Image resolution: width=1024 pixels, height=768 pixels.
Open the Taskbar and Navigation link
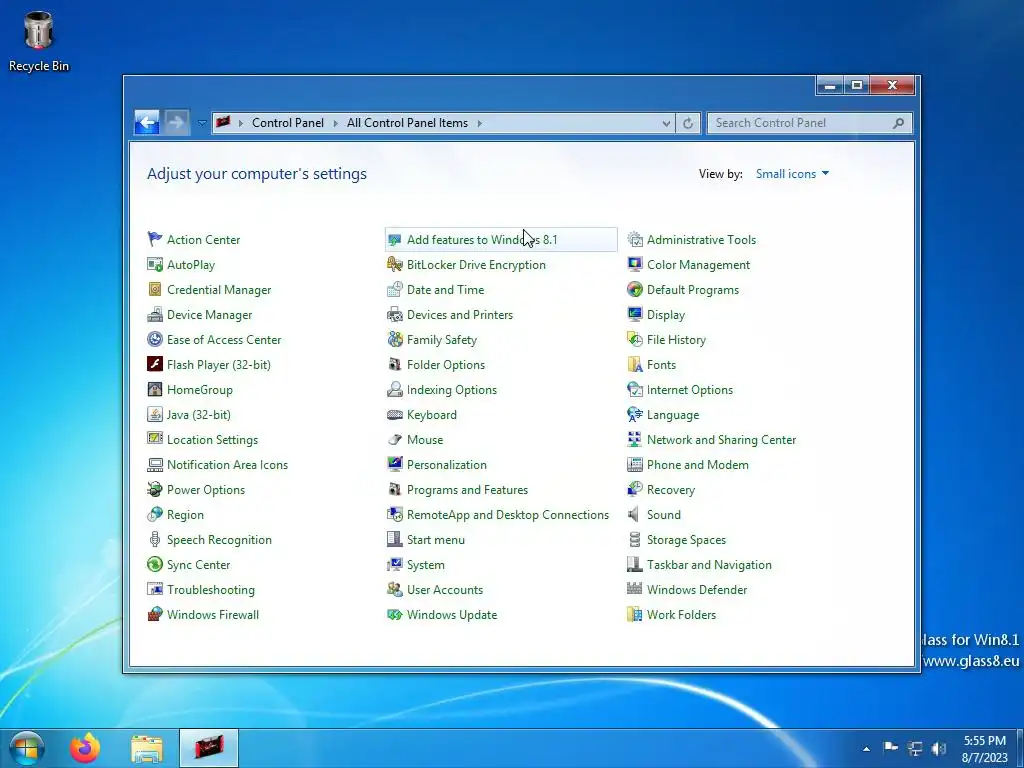pos(709,565)
